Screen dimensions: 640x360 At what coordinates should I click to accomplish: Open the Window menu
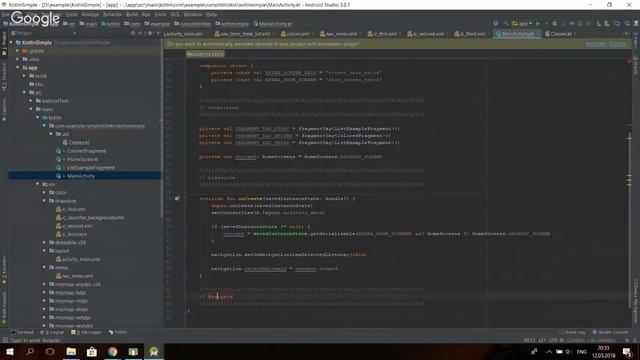[x=192, y=14]
